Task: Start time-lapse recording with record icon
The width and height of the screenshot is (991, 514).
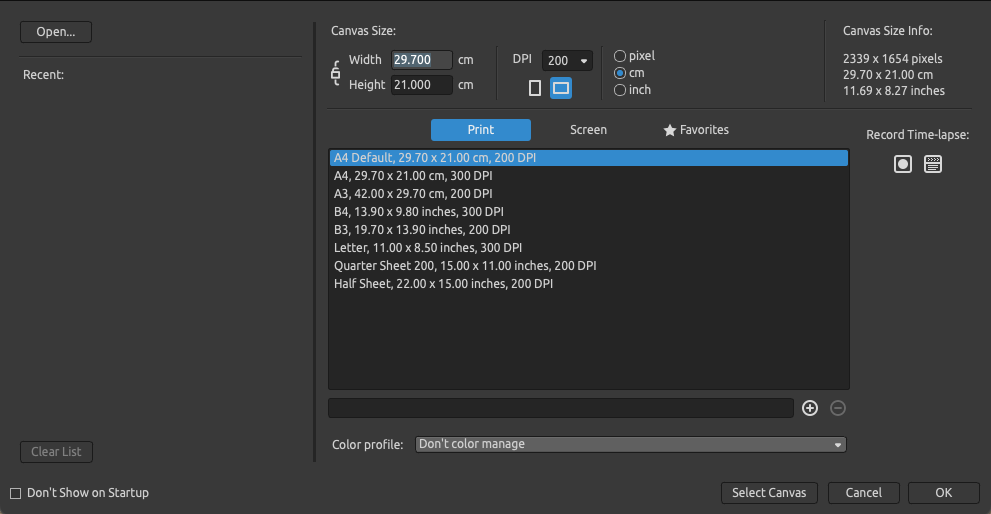Action: click(x=903, y=164)
